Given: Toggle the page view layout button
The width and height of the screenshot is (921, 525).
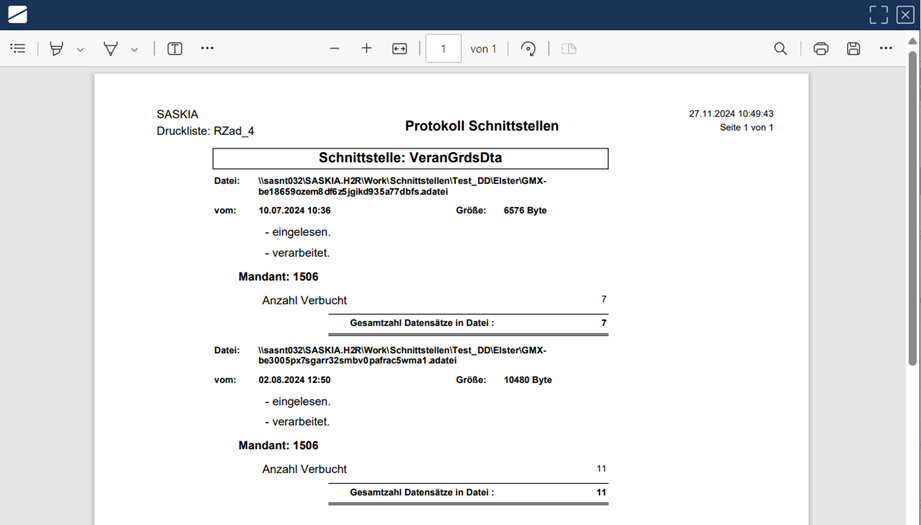Looking at the screenshot, I should [x=569, y=48].
